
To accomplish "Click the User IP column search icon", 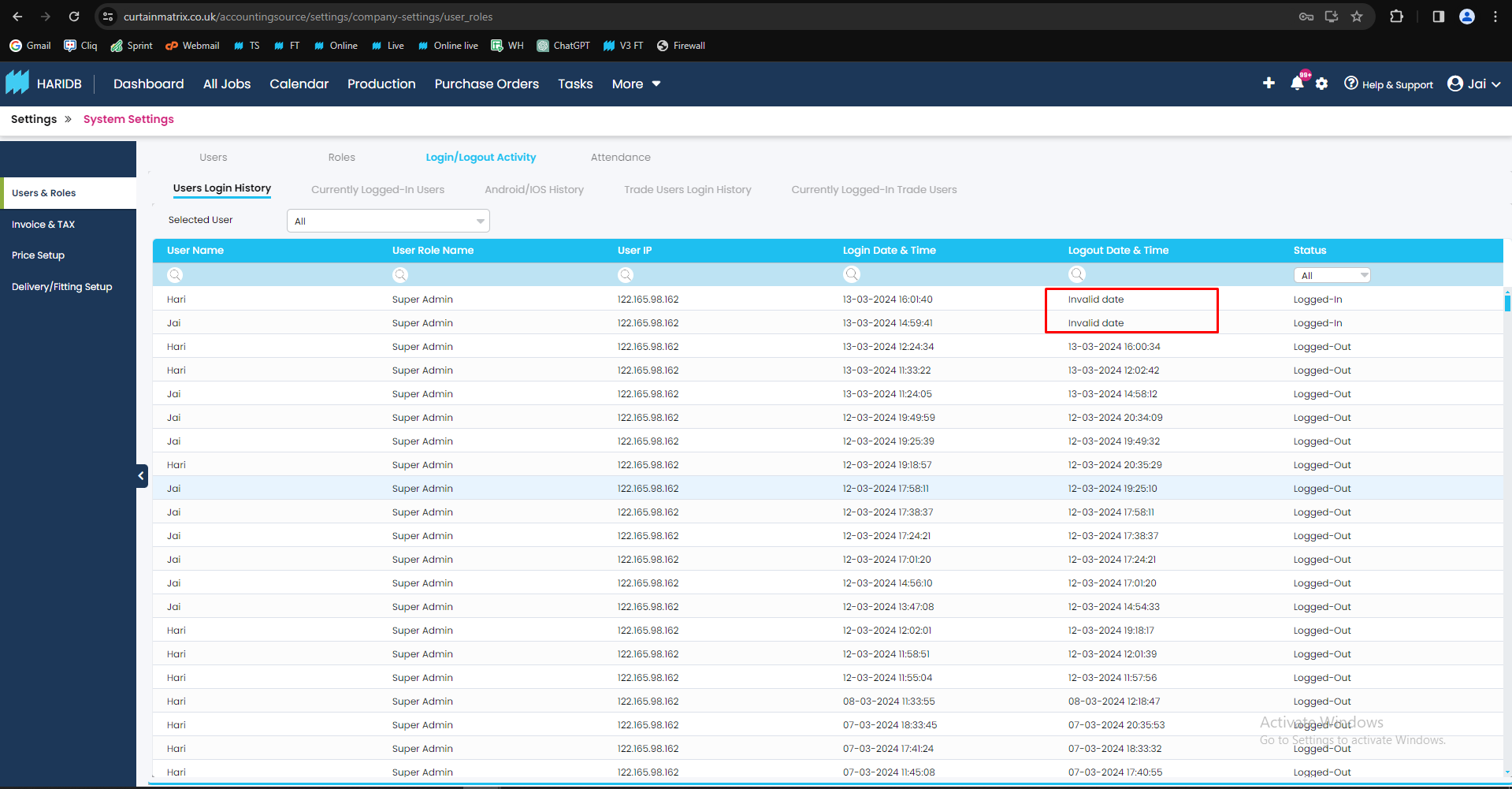I will point(626,274).
